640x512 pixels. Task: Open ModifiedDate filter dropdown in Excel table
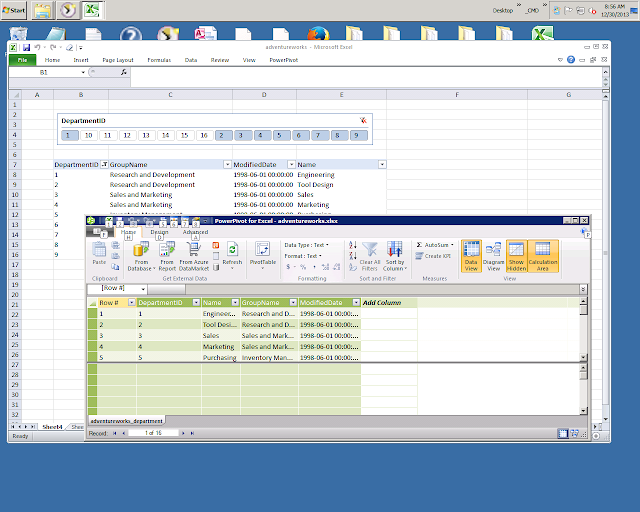[291, 165]
